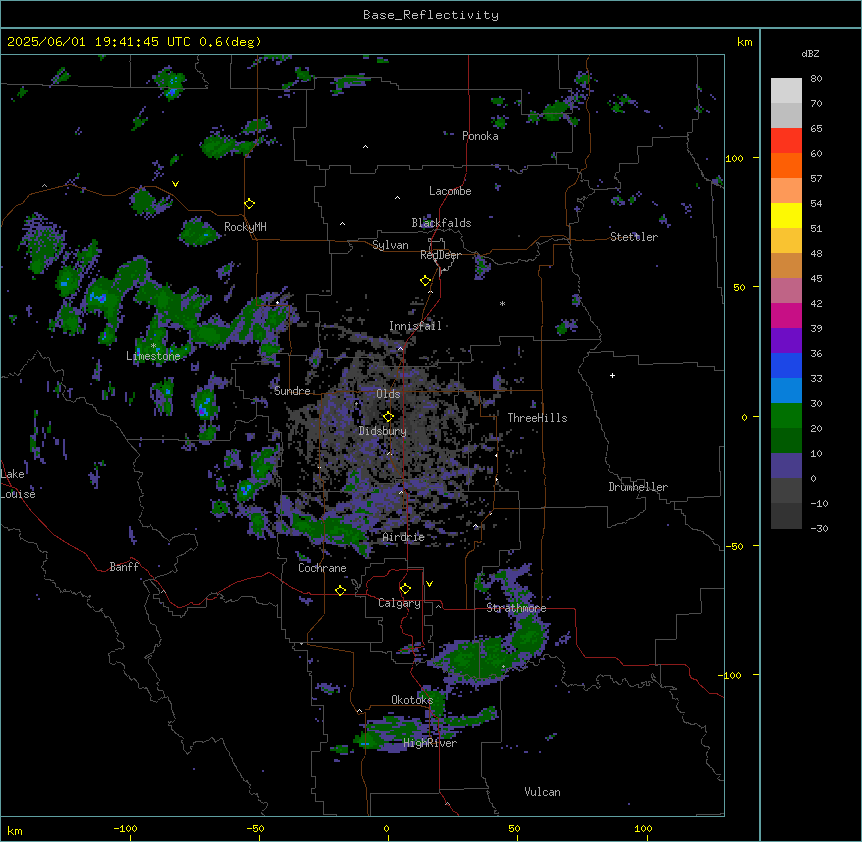Click the yellow V marker northwest of RockyMH
The image size is (862, 842).
tap(175, 184)
